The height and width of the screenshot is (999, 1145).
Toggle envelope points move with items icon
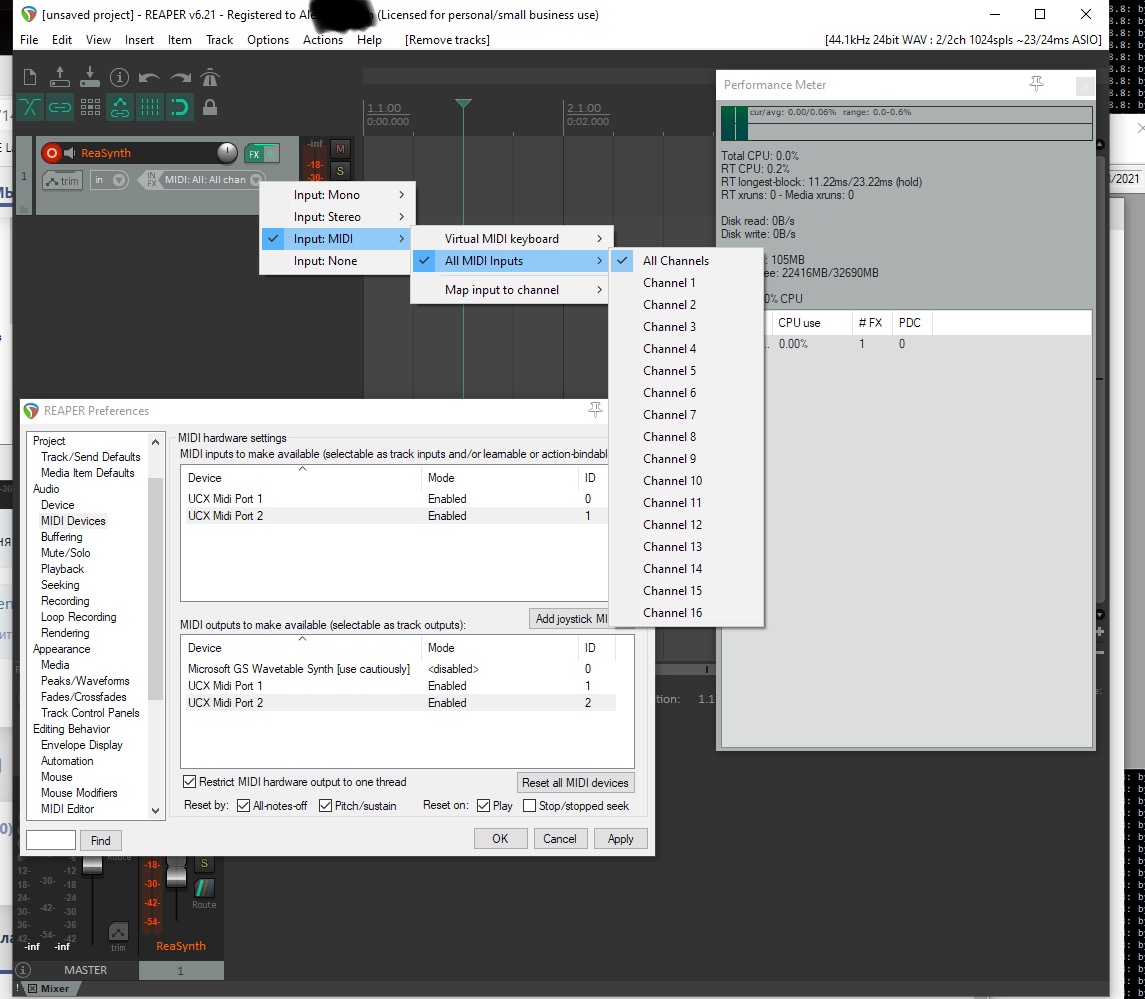[x=120, y=107]
